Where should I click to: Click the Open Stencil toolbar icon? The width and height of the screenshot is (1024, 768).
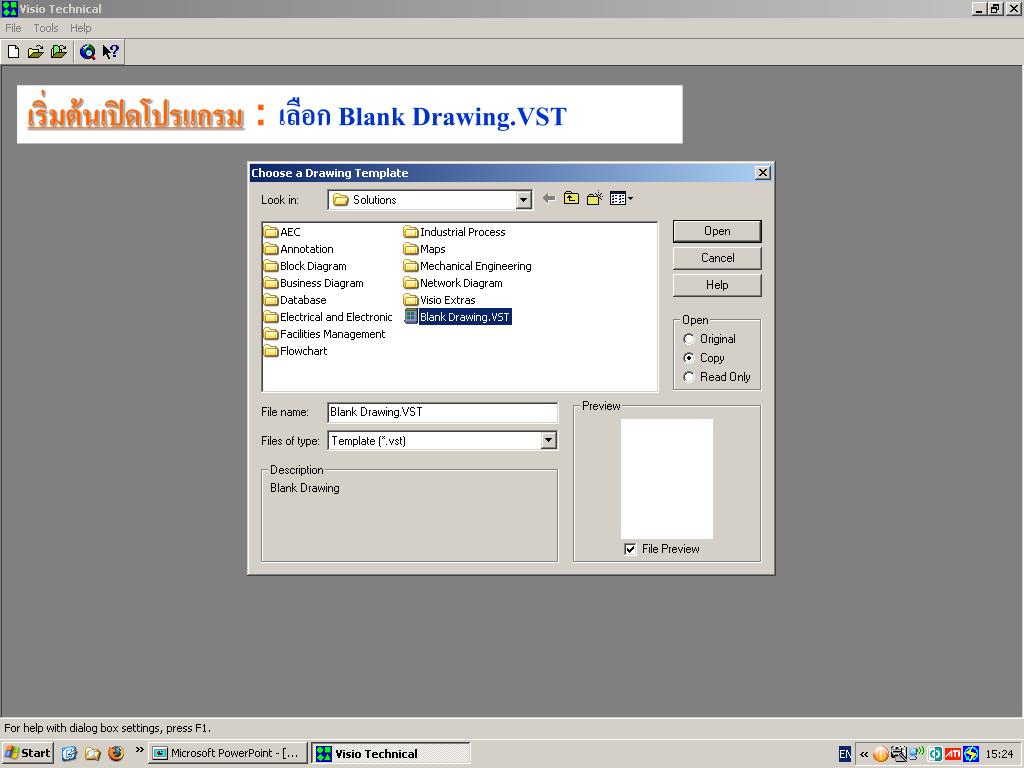(59, 52)
